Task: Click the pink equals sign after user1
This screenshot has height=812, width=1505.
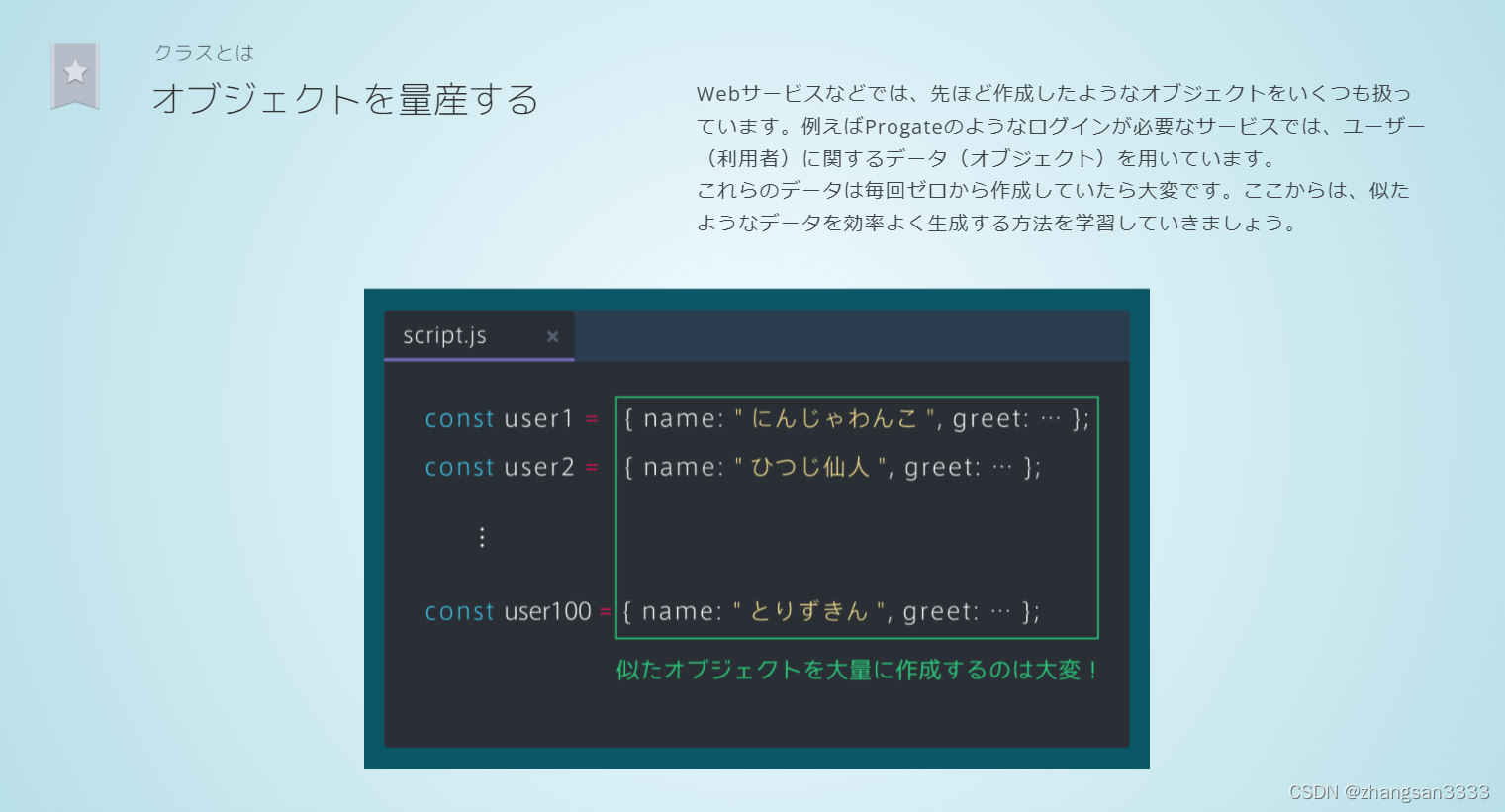Action: click(x=591, y=419)
